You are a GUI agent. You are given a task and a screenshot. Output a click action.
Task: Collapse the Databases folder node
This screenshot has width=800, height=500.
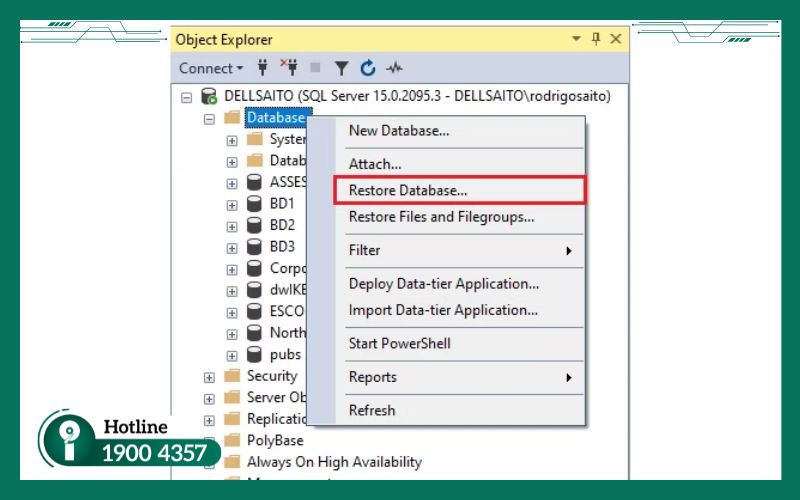[x=209, y=119]
